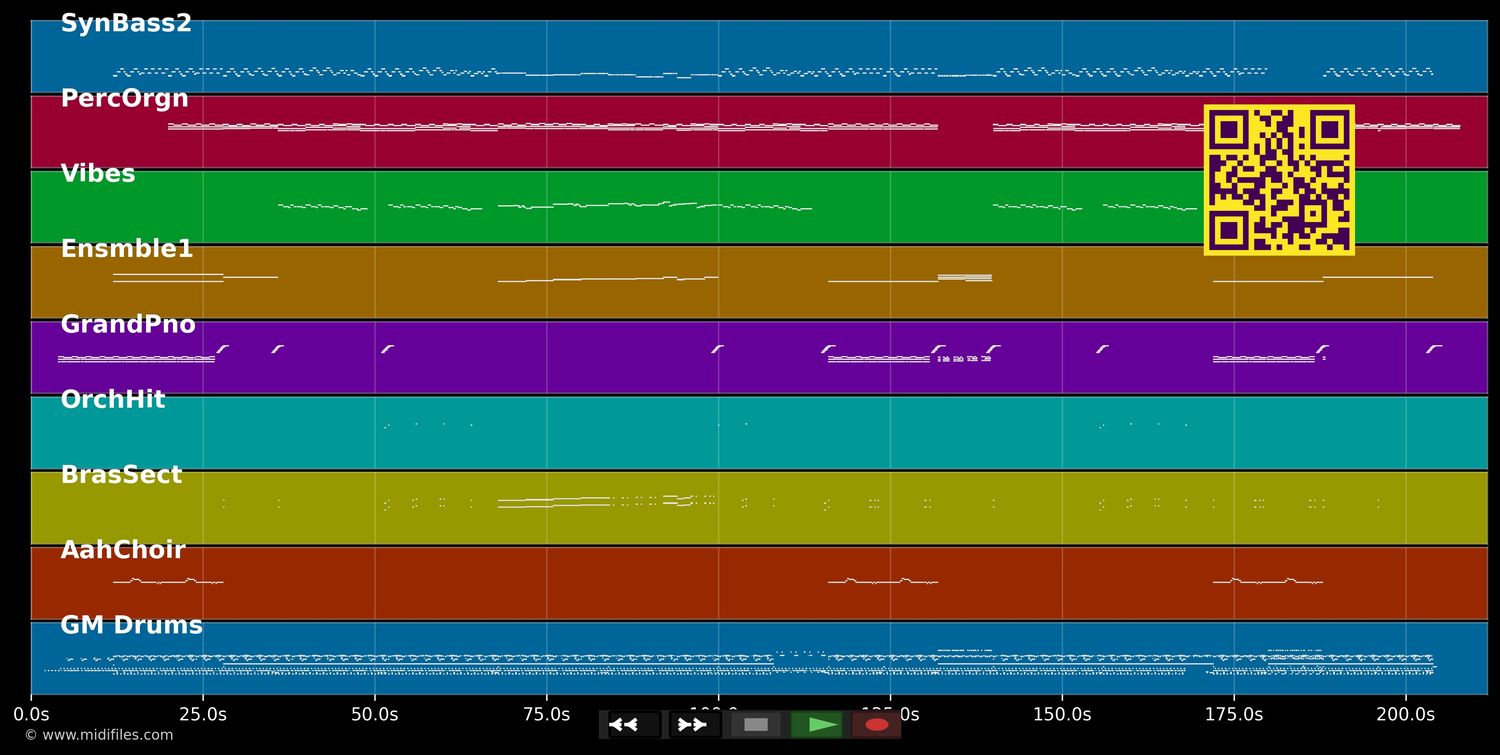Screen dimensions: 1500x755
Task: Click the 0.0s start time label
Action: click(x=31, y=714)
